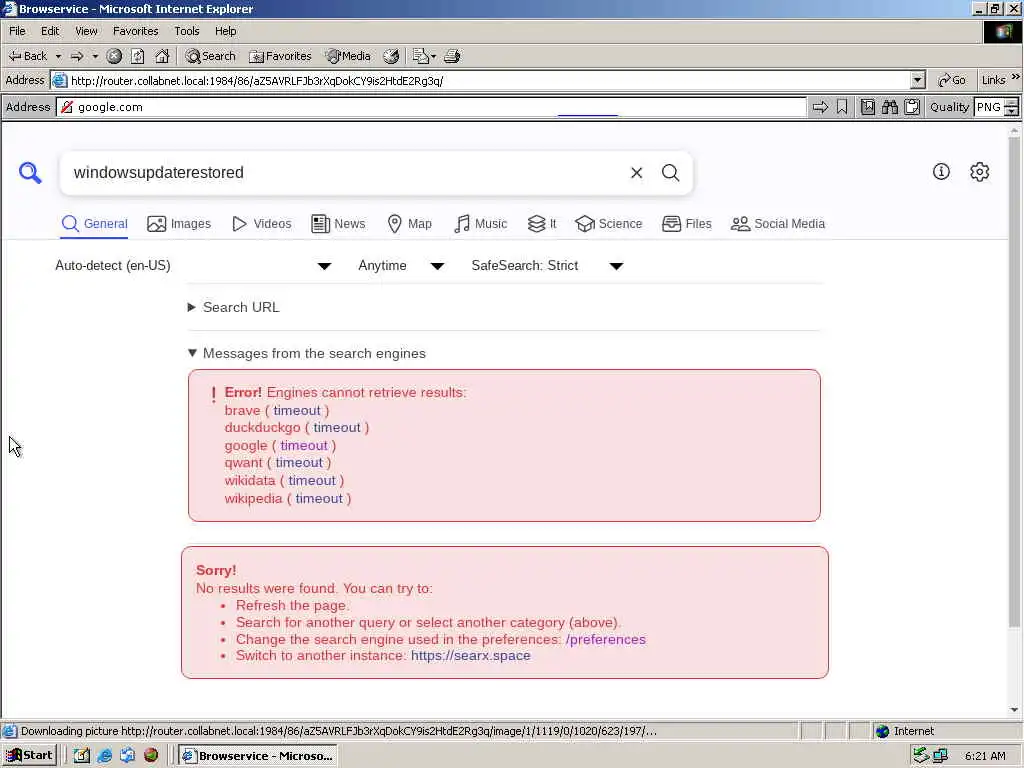Open the Favorites menu
The width and height of the screenshot is (1024, 768).
pyautogui.click(x=136, y=31)
